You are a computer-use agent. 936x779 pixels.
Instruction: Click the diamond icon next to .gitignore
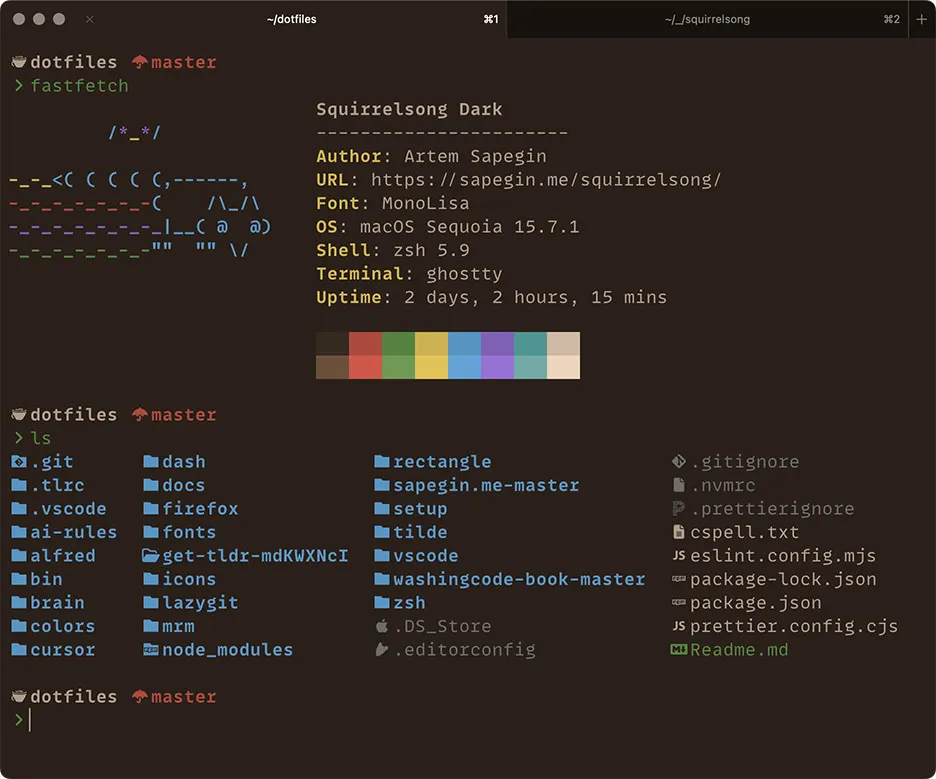click(678, 461)
